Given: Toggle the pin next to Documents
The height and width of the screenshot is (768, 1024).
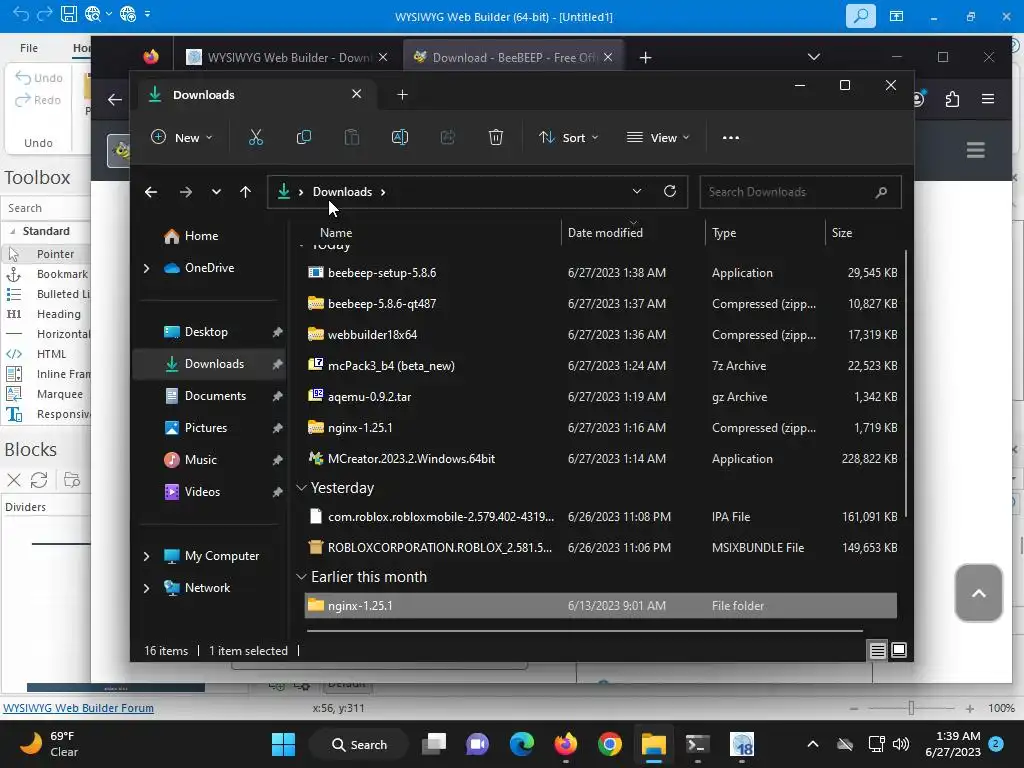Looking at the screenshot, I should [278, 396].
